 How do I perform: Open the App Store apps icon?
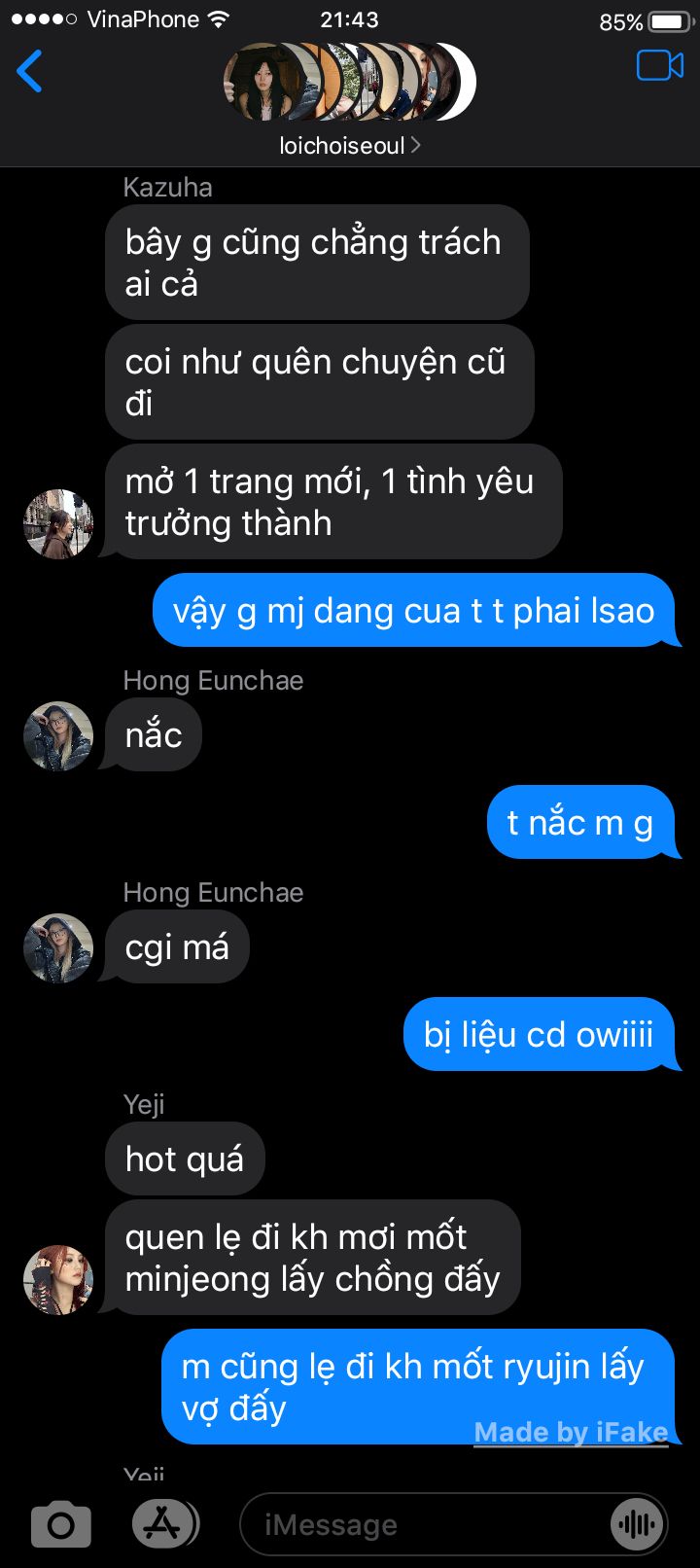[163, 1524]
